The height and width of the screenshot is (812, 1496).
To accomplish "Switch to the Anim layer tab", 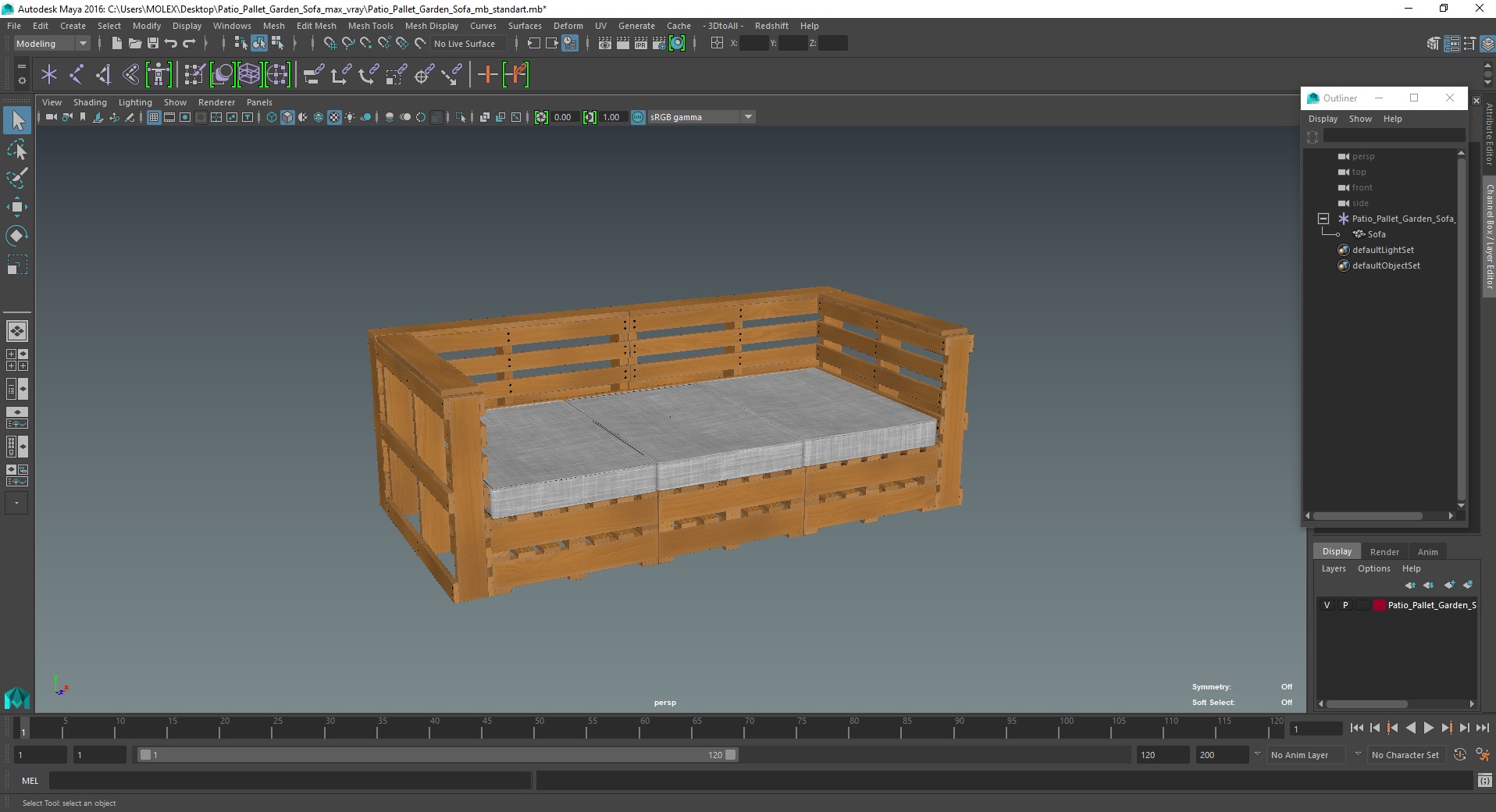I will (x=1427, y=551).
